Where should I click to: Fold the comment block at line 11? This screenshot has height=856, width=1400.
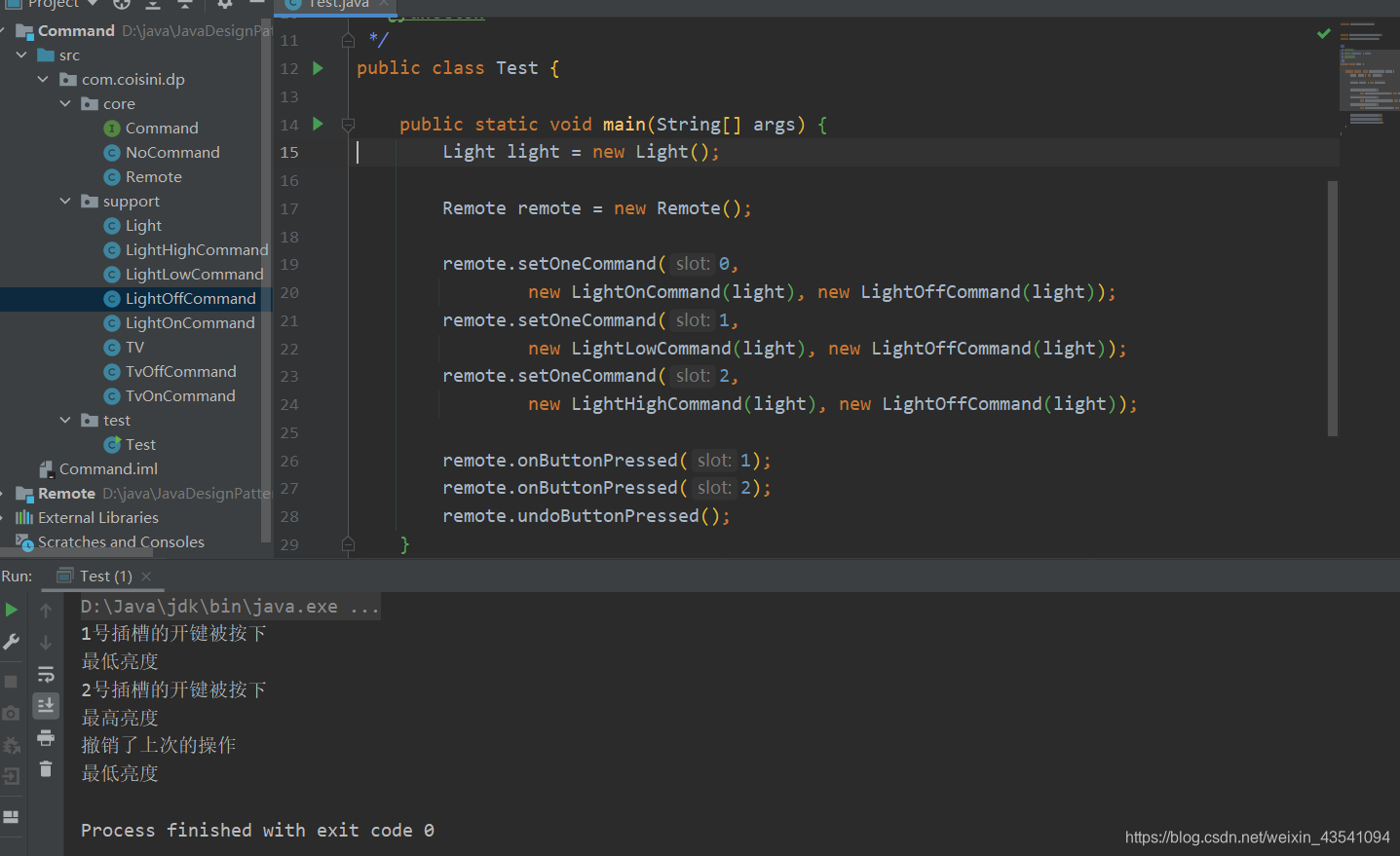tap(348, 40)
